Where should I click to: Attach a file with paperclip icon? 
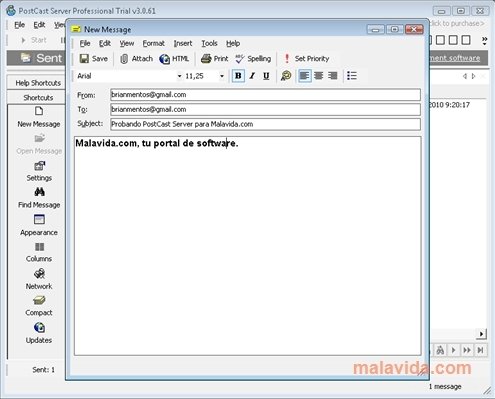pos(136,59)
